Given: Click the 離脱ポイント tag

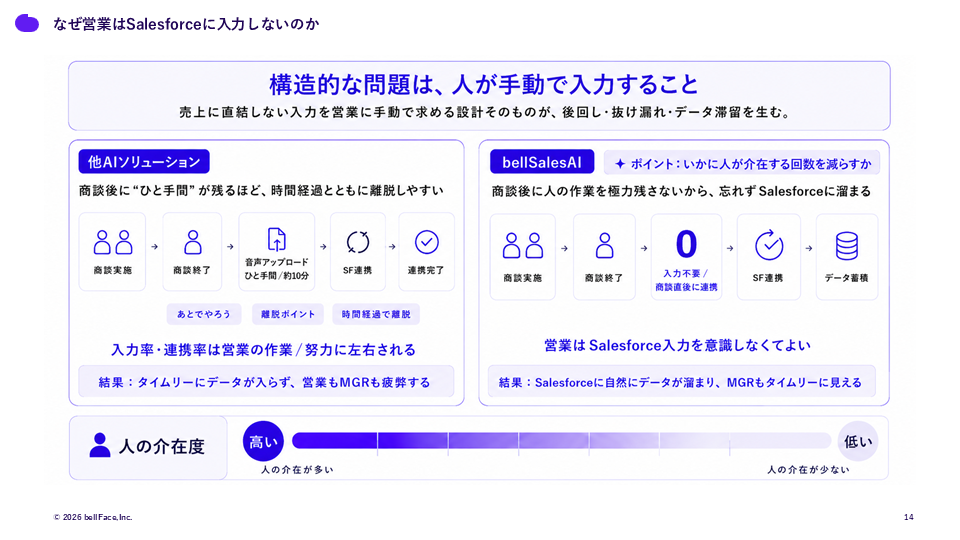Looking at the screenshot, I should coord(288,314).
